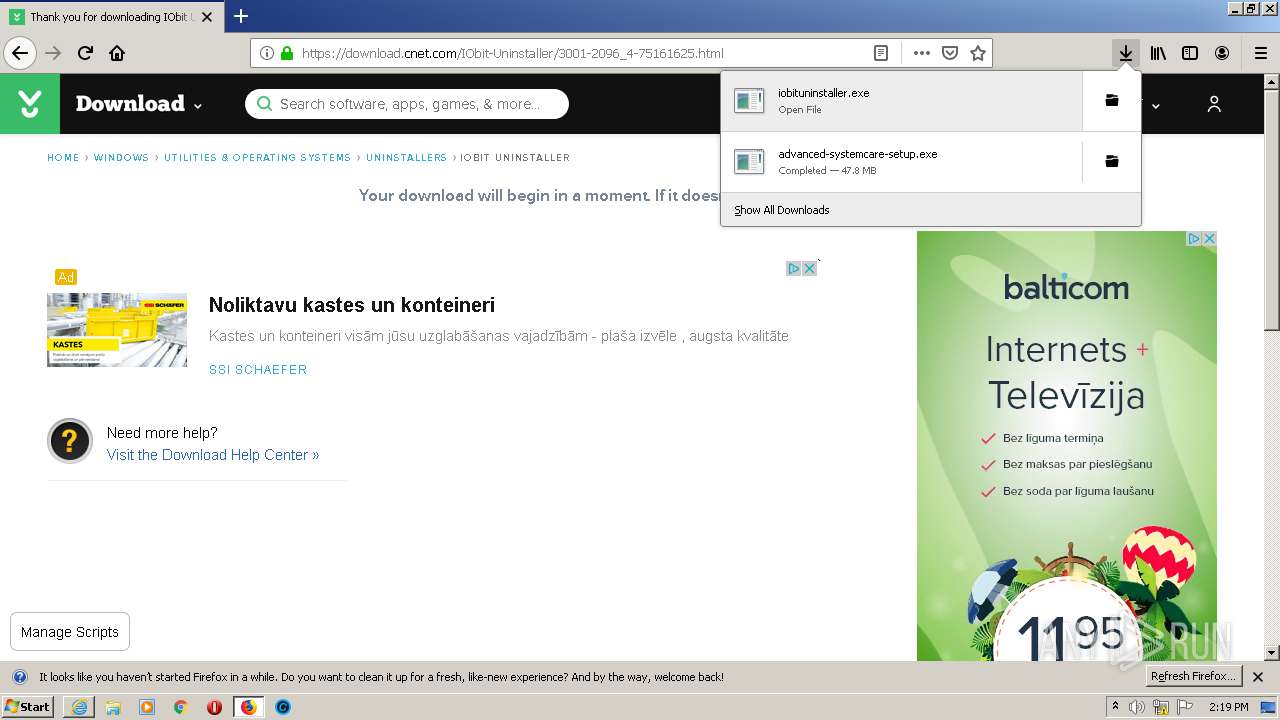Image resolution: width=1280 pixels, height=720 pixels.
Task: Open the Firefox home page
Action: (117, 53)
